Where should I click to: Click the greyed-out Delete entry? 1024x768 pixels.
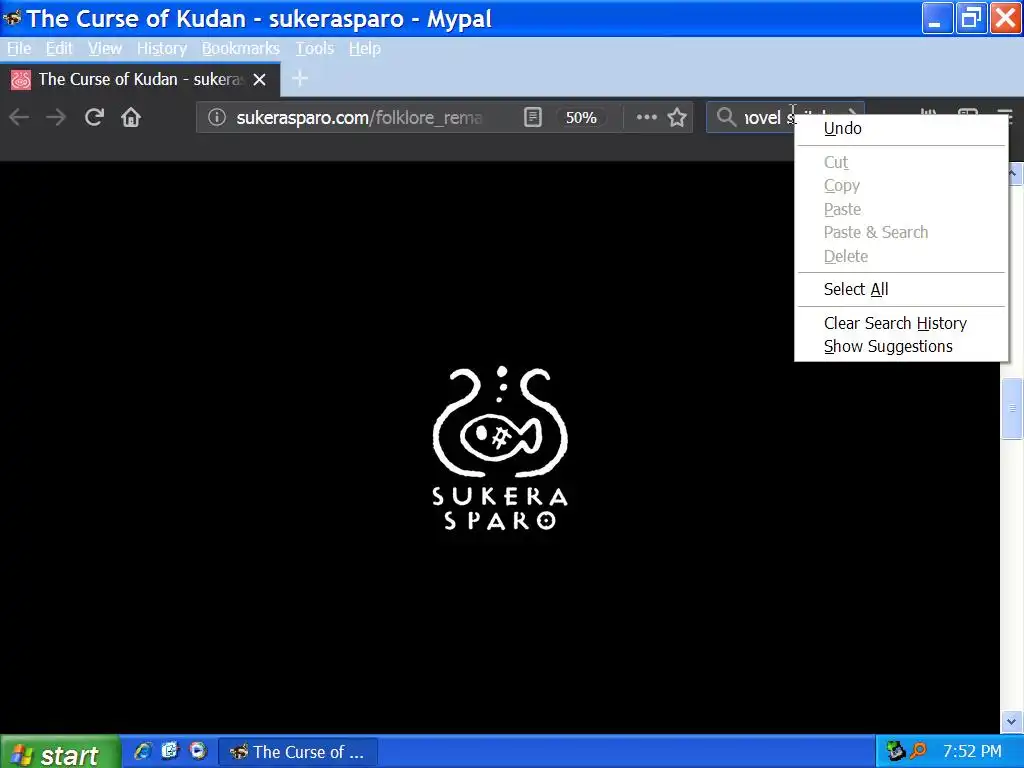[x=901, y=257]
